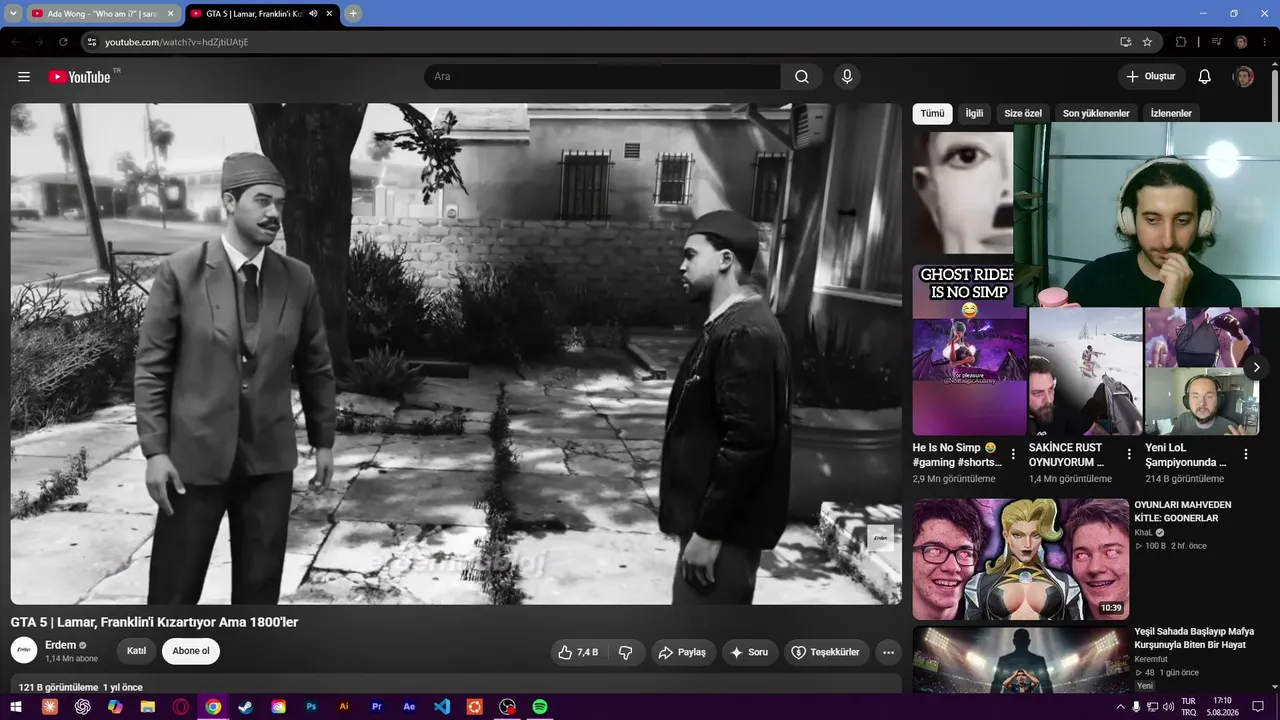Open Steam from the taskbar
Image resolution: width=1280 pixels, height=720 pixels.
point(246,707)
